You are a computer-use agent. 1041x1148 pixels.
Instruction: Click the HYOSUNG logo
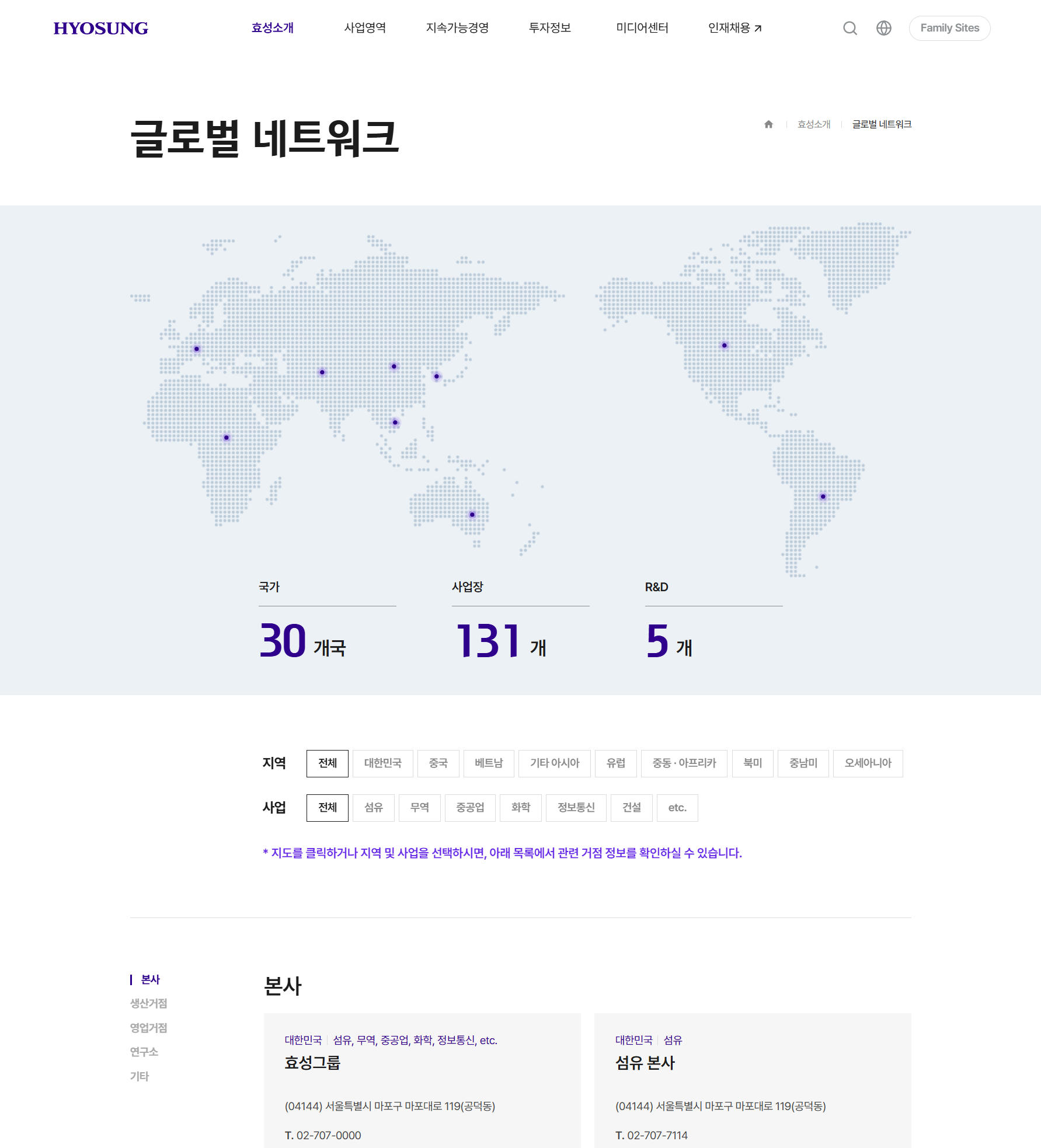(x=100, y=28)
